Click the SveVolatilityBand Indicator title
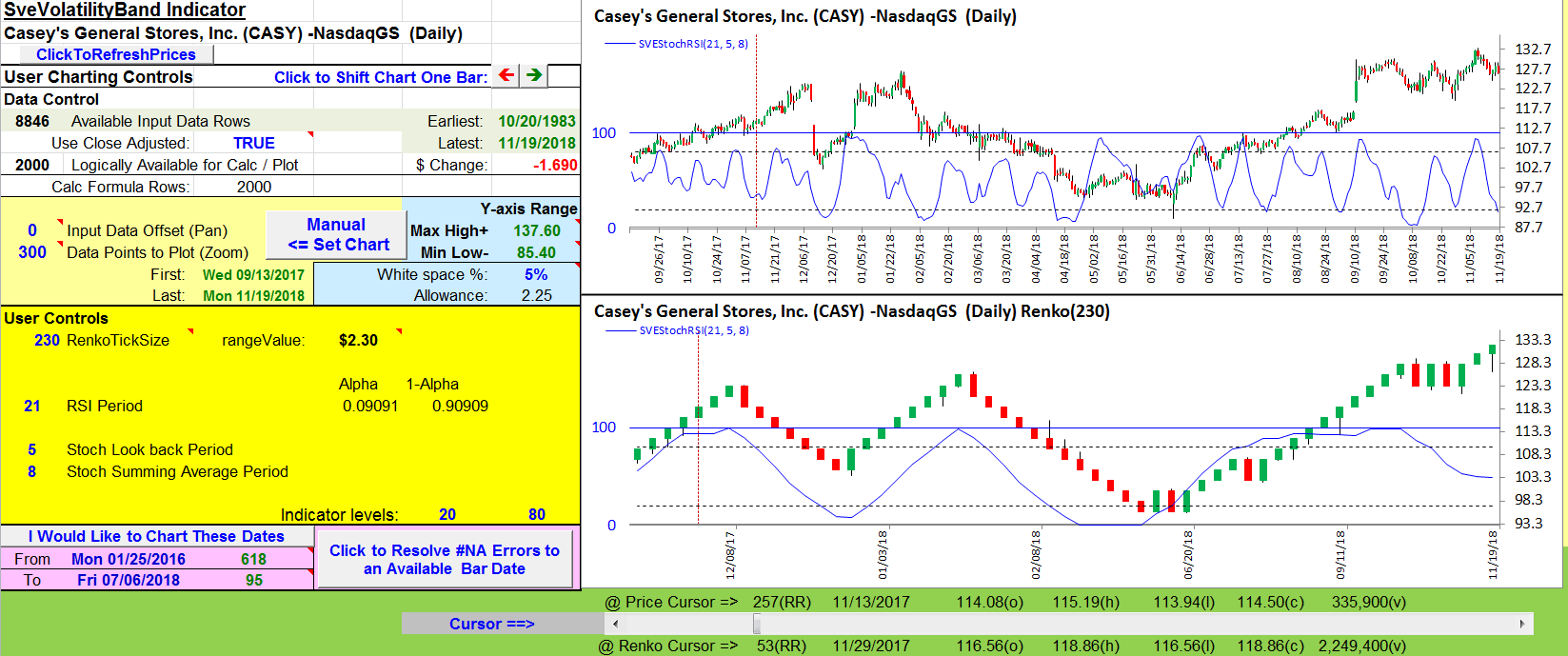Viewport: 1568px width, 656px height. click(125, 10)
